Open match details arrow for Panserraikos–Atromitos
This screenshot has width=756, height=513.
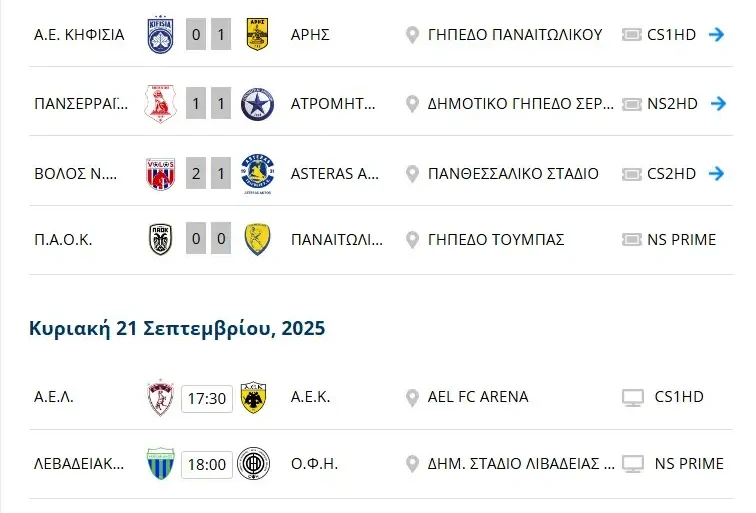point(716,103)
